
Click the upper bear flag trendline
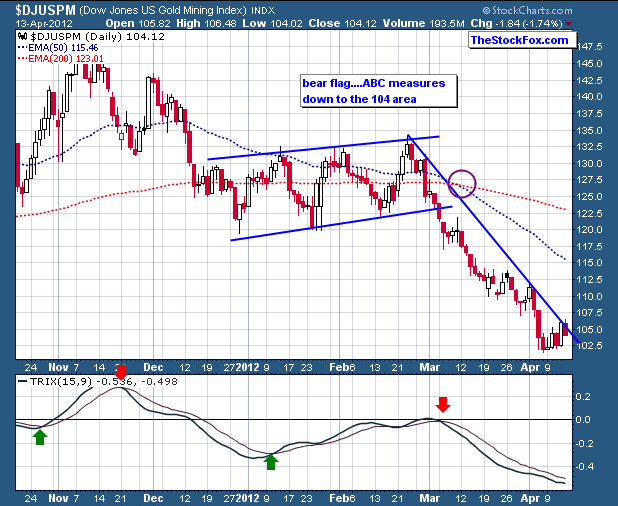coord(322,148)
